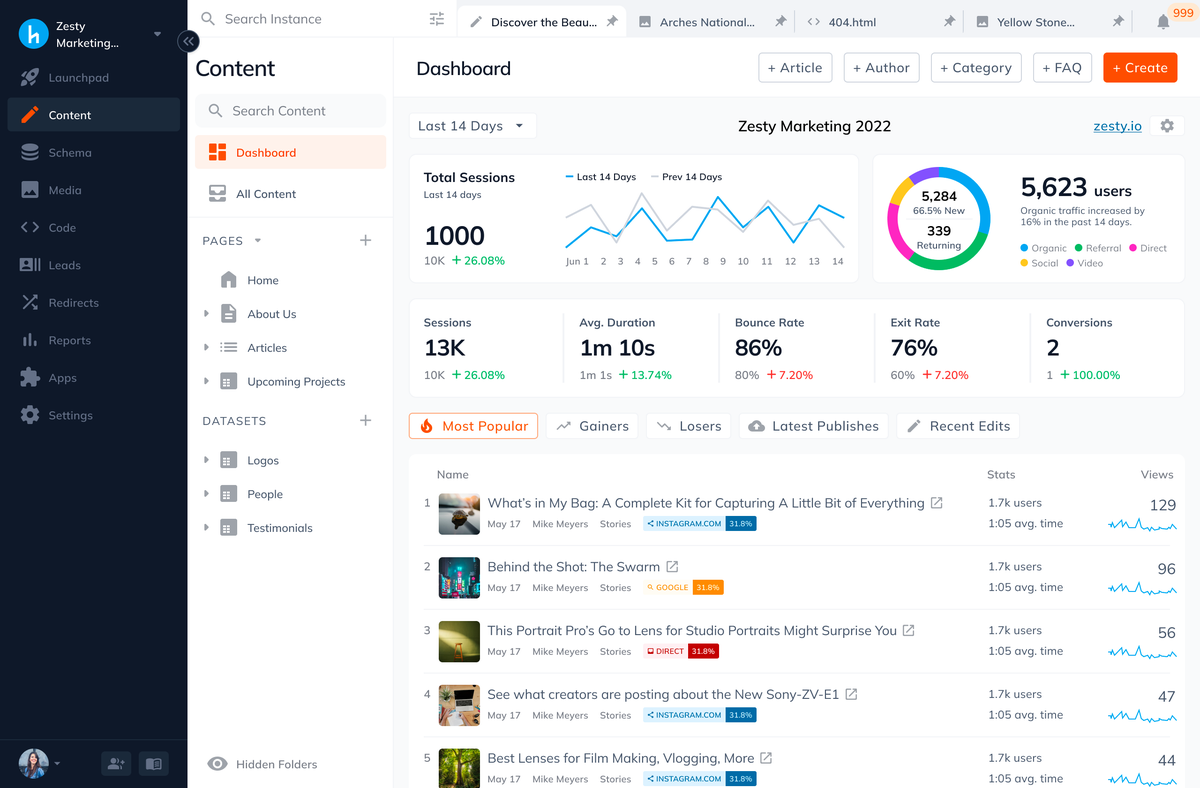
Task: Open the zesty.io link
Action: (x=1117, y=126)
